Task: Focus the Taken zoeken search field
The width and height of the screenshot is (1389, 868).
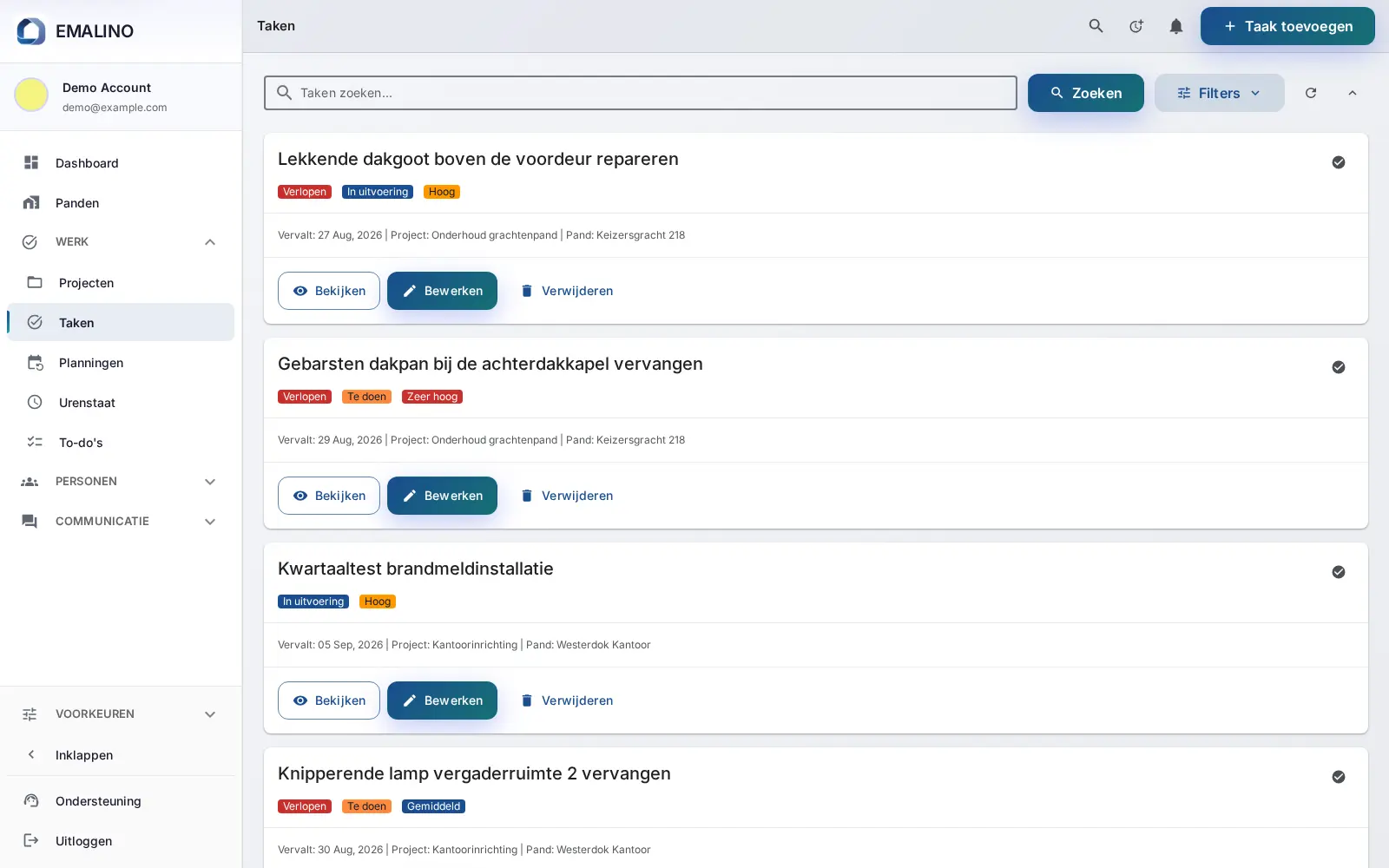Action: [641, 93]
